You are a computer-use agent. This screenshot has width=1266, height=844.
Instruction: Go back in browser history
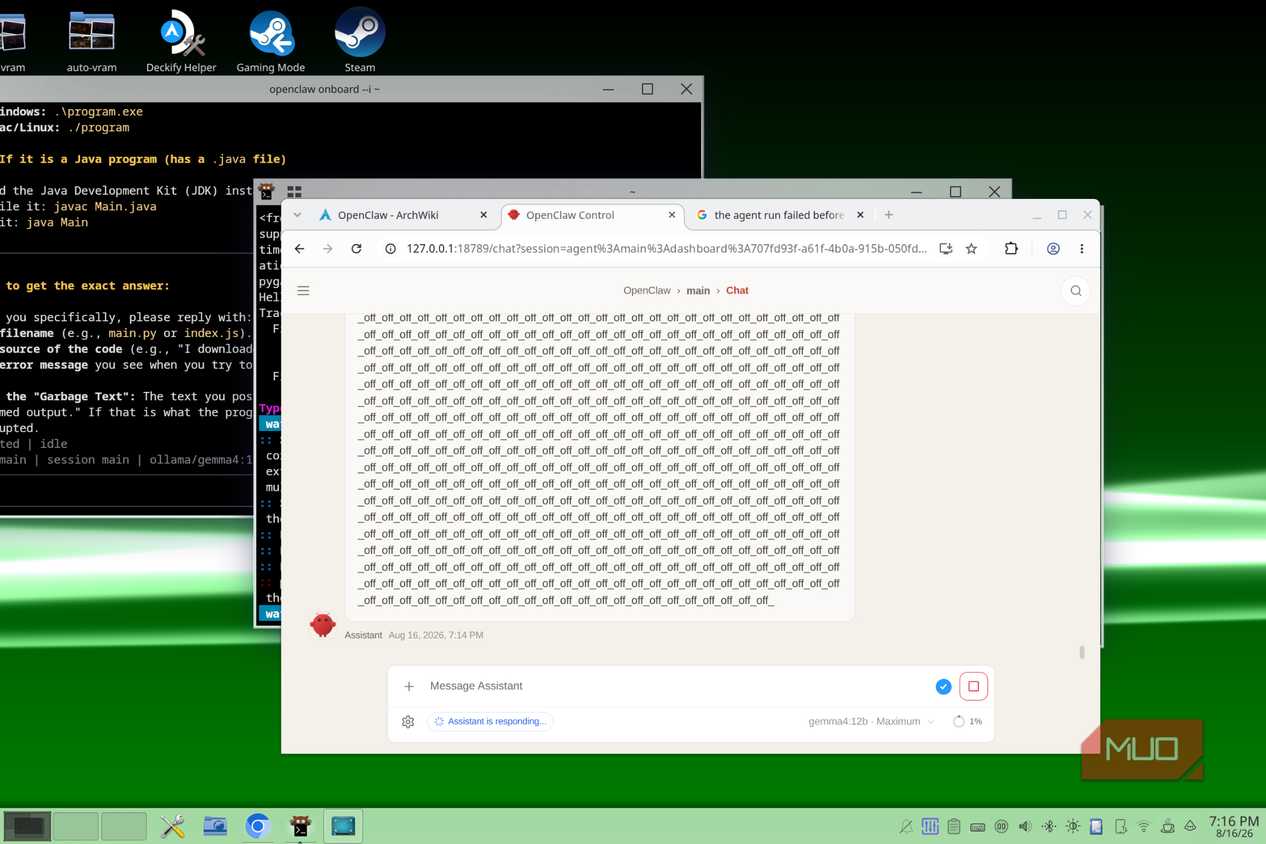tap(300, 249)
